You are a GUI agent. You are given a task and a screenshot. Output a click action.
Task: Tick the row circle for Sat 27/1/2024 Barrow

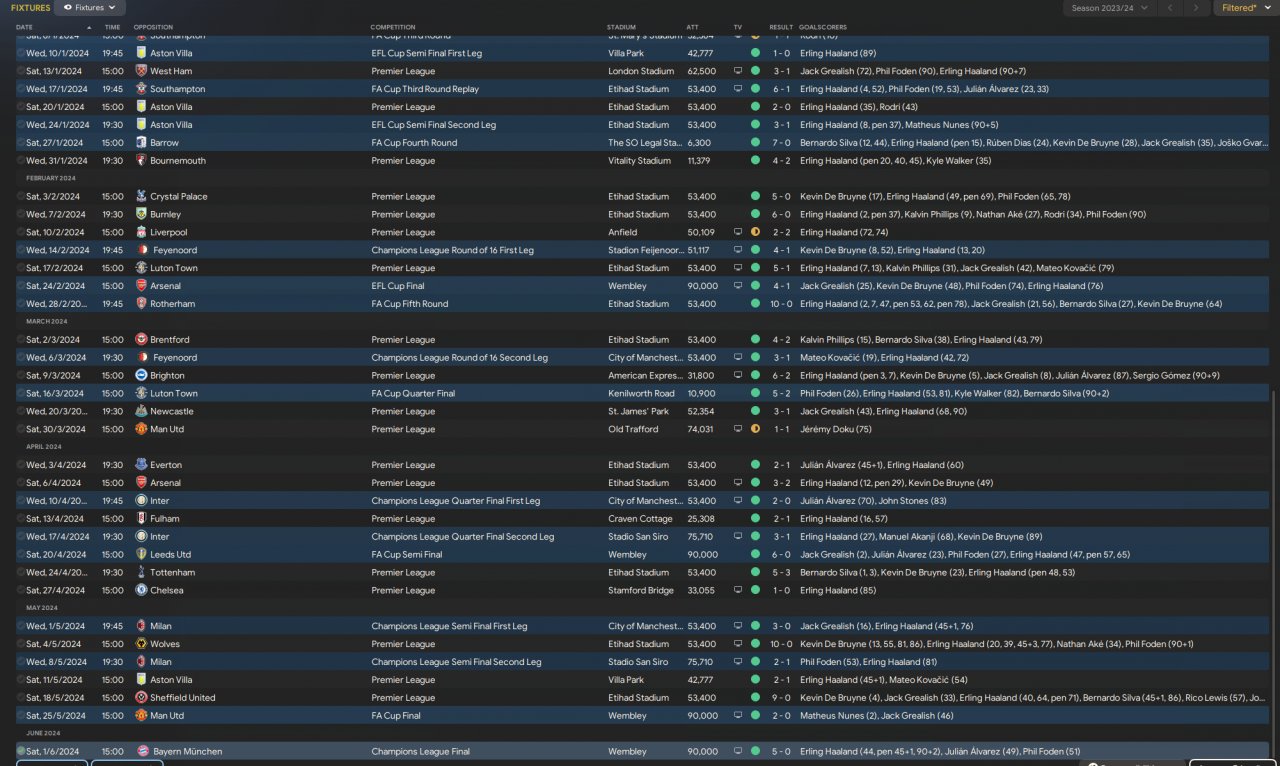(21, 143)
